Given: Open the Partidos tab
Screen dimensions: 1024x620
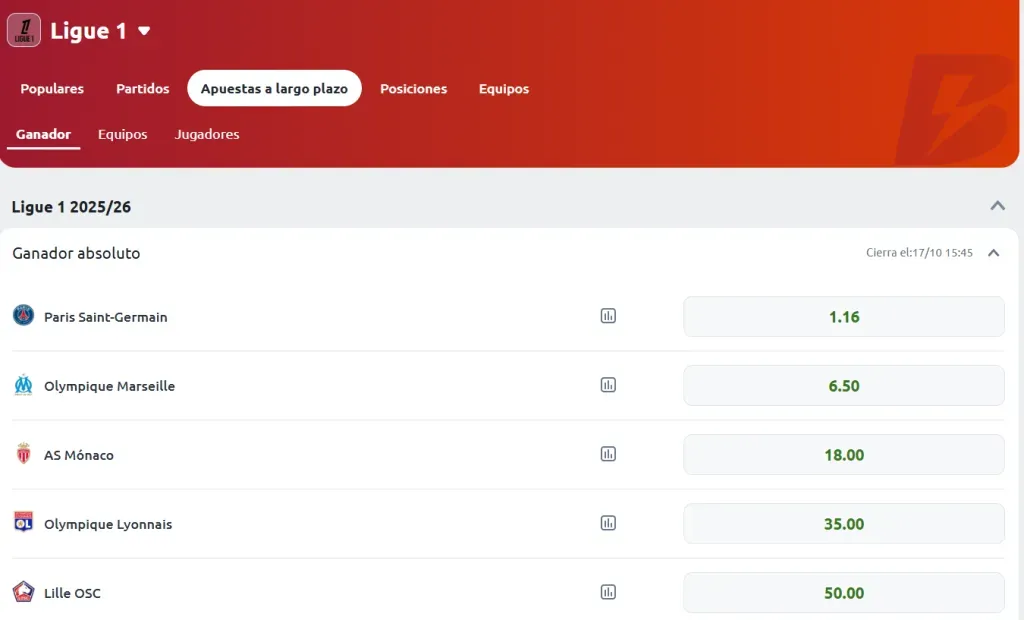Looking at the screenshot, I should point(142,88).
